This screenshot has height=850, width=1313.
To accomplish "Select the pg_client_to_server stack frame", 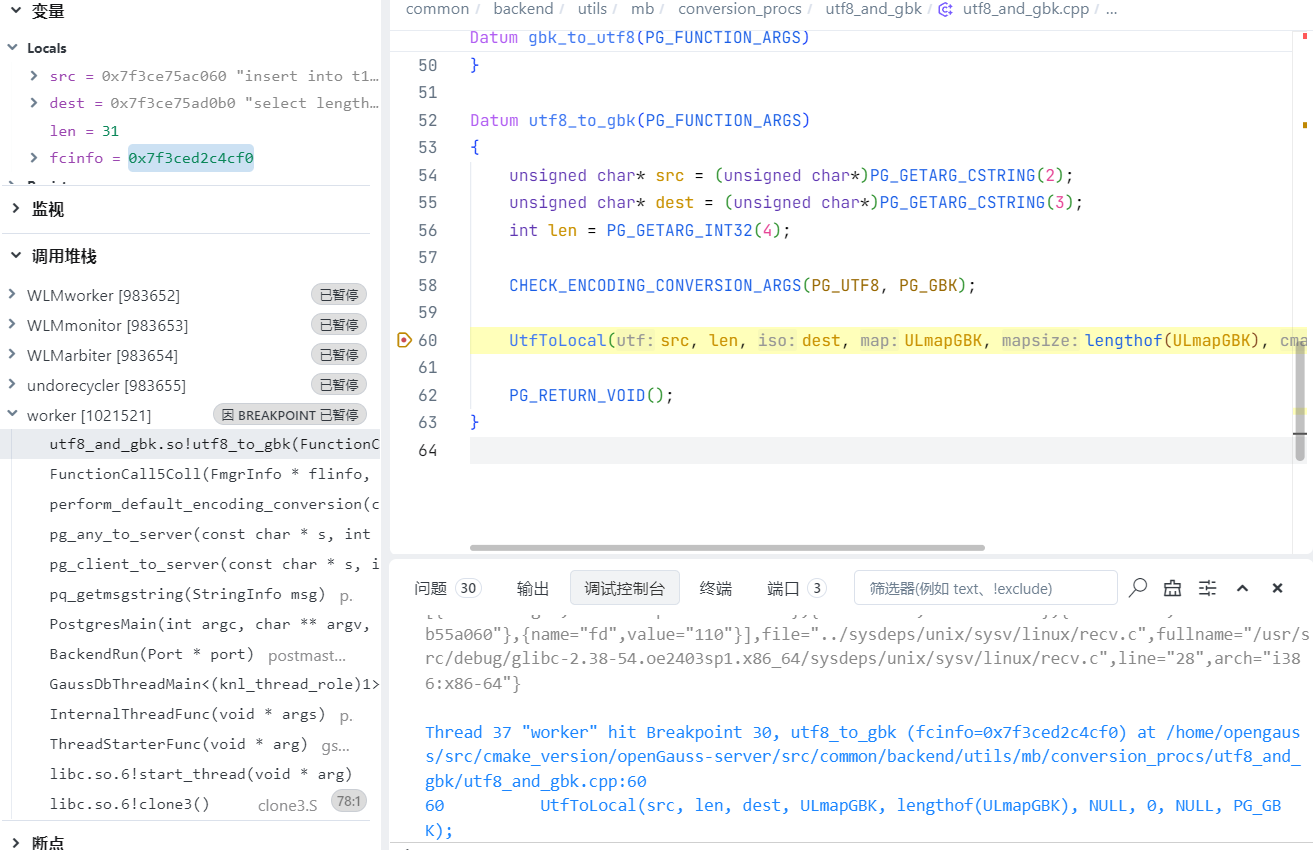I will pos(190,564).
